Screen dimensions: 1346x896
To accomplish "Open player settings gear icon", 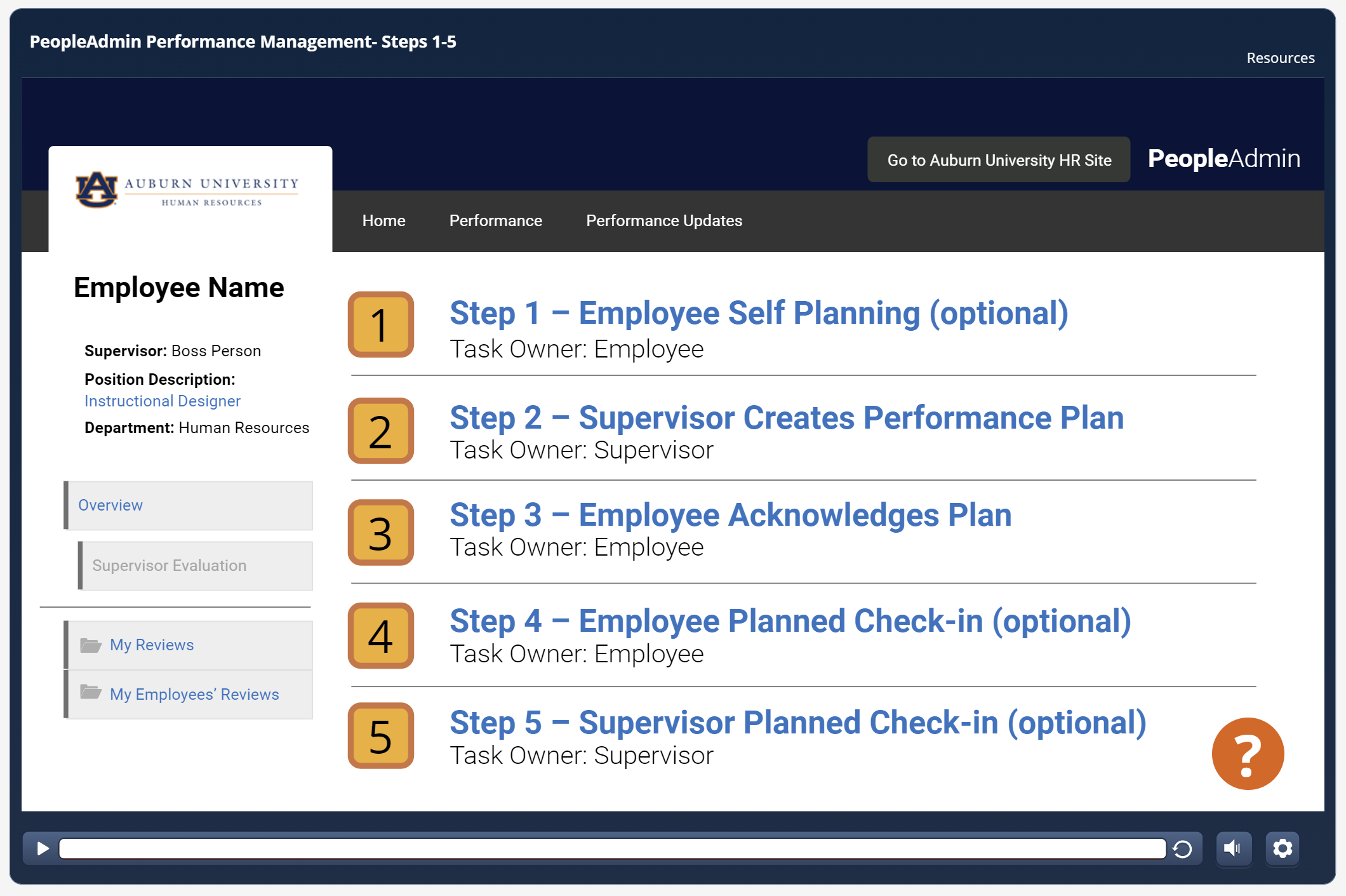I will 1282,848.
